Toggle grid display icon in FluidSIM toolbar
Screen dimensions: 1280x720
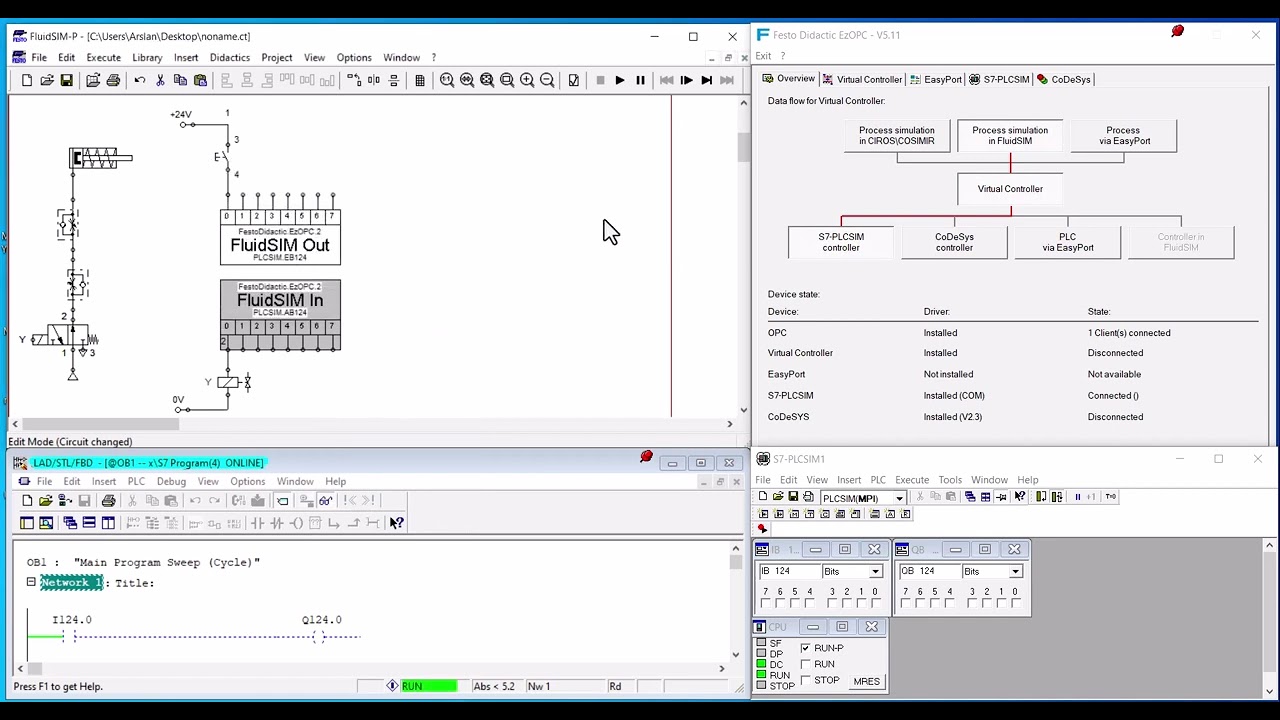coord(420,80)
